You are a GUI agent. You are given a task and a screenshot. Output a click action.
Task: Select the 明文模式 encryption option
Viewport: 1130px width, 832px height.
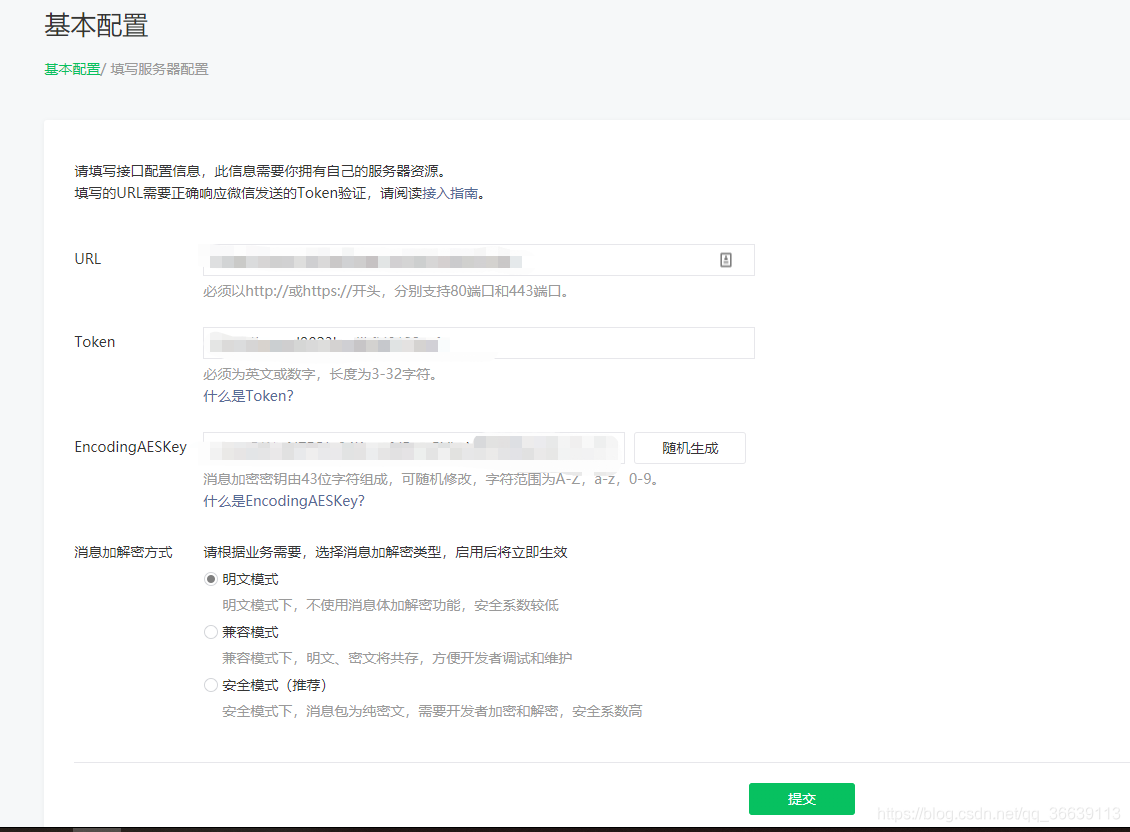[210, 578]
